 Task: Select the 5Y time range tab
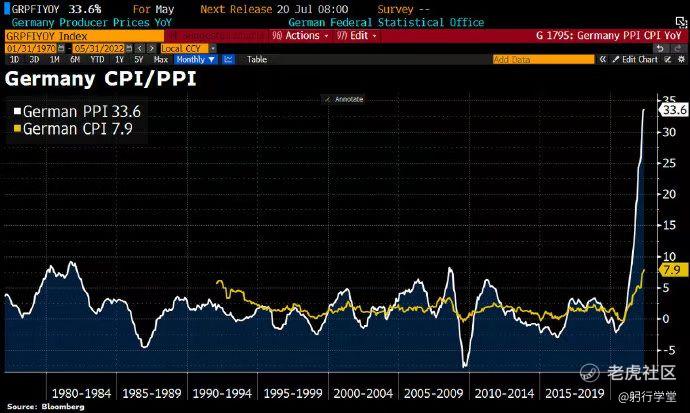click(x=139, y=59)
